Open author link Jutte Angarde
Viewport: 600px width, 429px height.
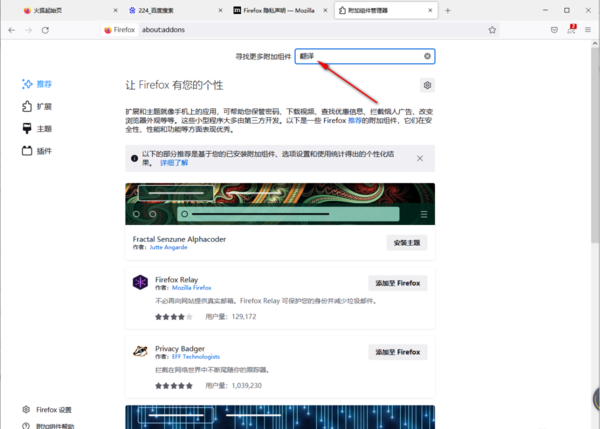pos(168,247)
